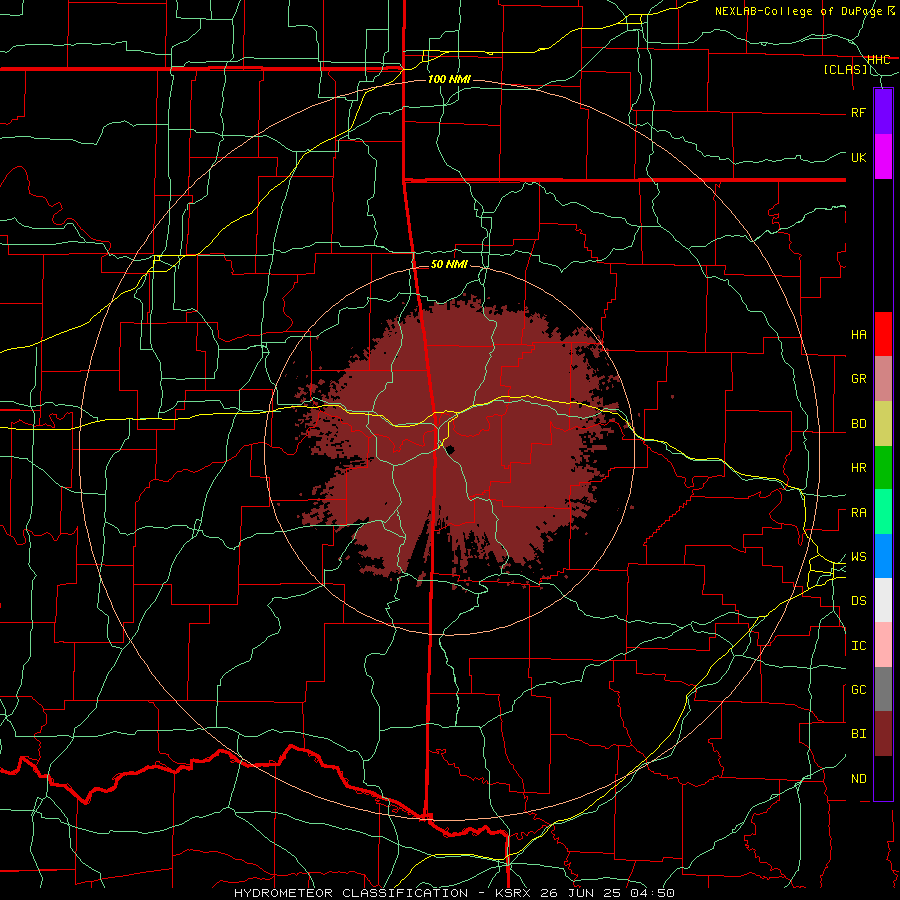This screenshot has height=900, width=900.
Task: Click the brown BI legend color swatch
Action: point(883,734)
